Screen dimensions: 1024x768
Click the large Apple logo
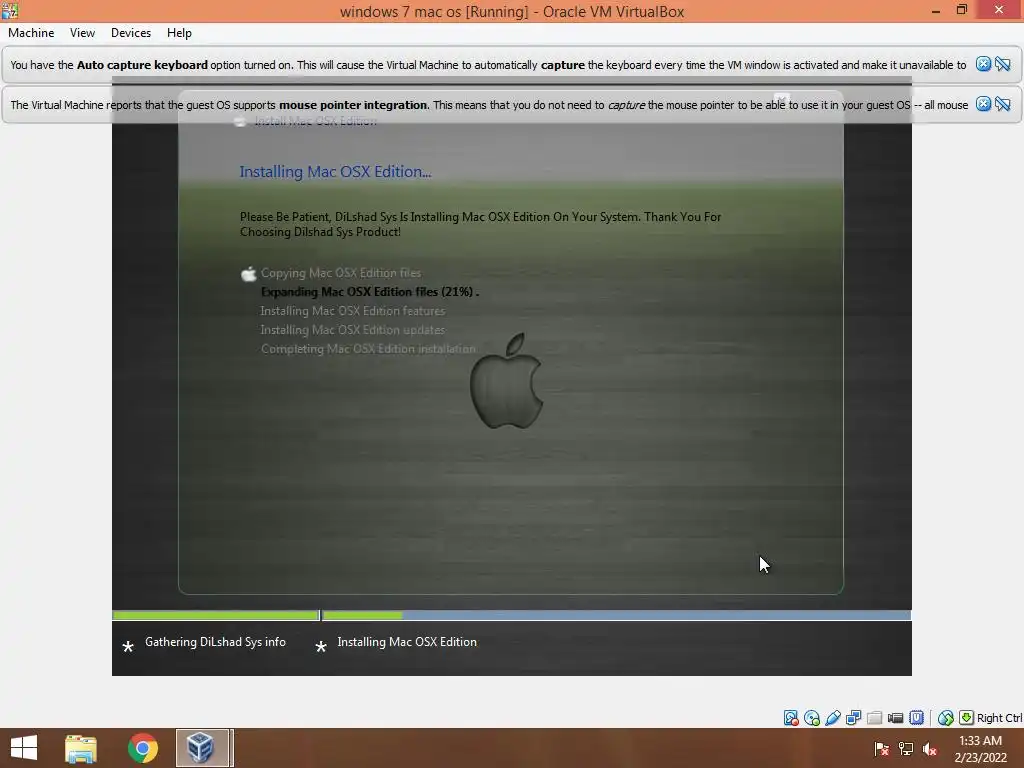507,381
